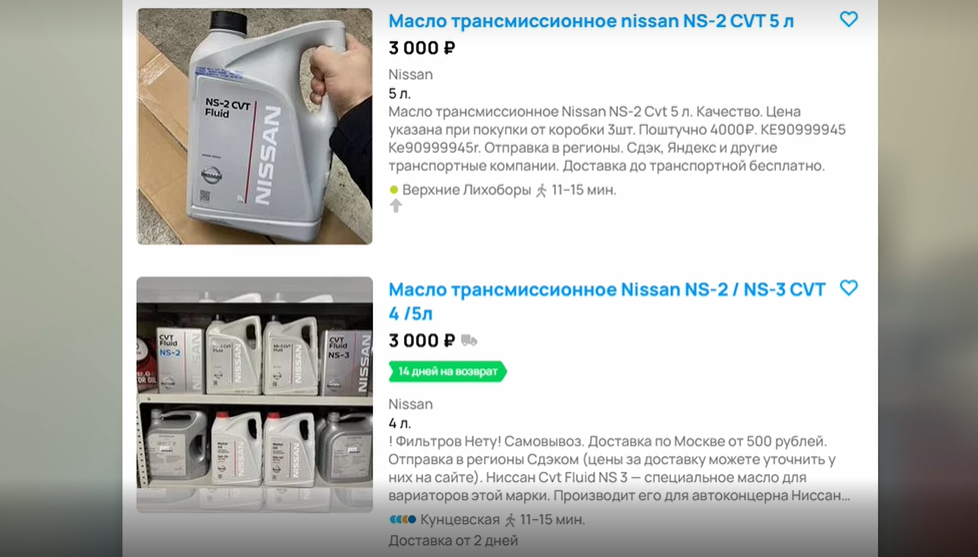Click the Nissan brand label above 5 л.
This screenshot has width=978, height=557.
[x=410, y=74]
